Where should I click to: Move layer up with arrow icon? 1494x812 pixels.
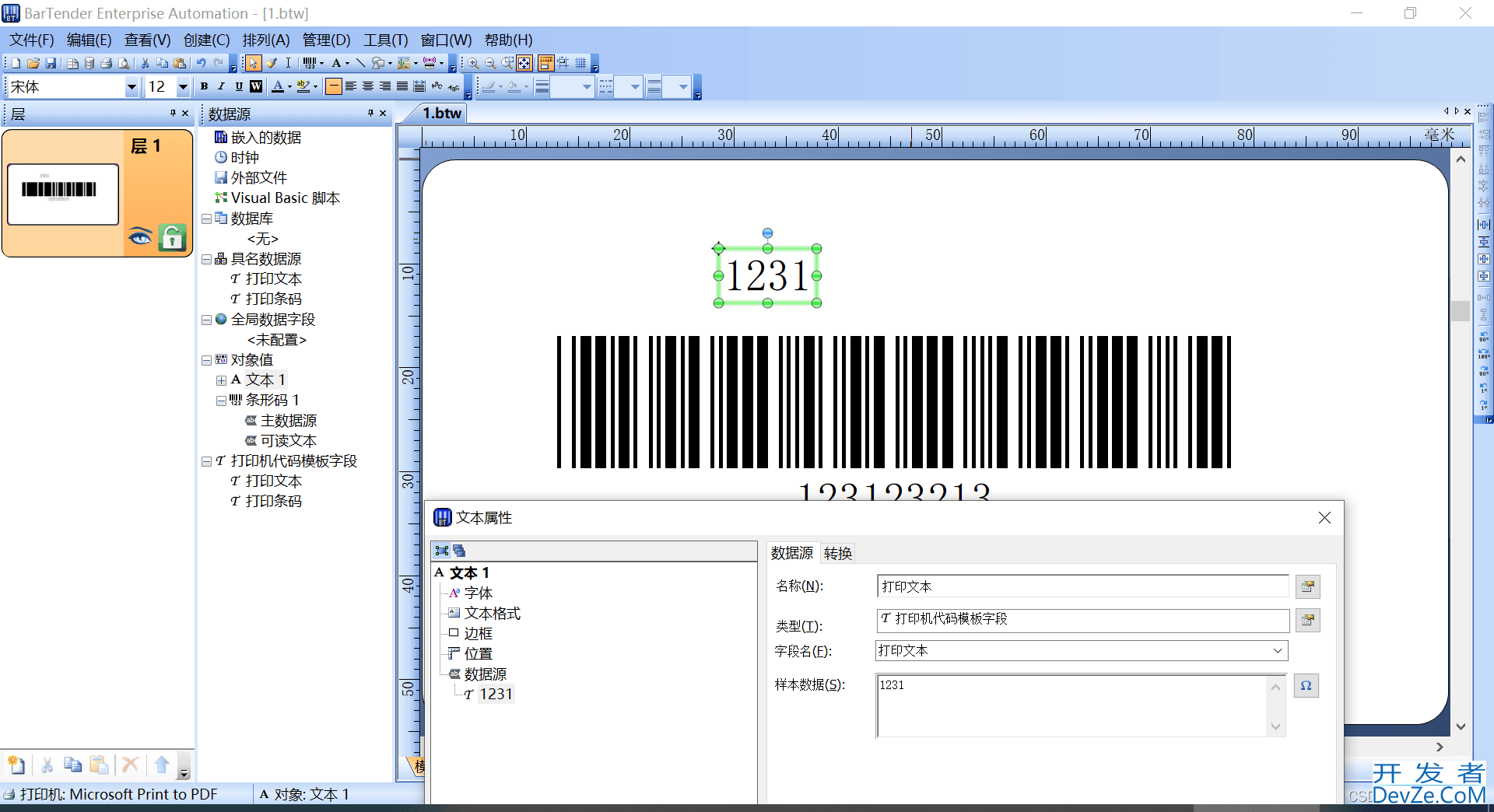click(x=162, y=765)
